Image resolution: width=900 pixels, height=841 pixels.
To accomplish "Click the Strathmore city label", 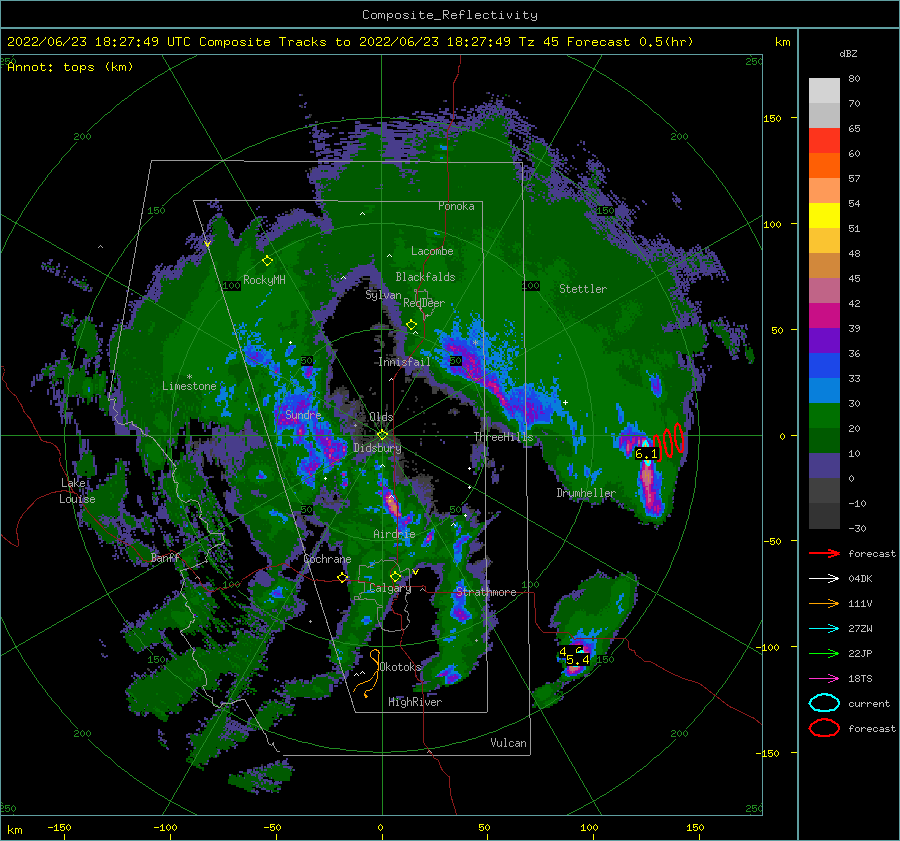I will (x=486, y=592).
